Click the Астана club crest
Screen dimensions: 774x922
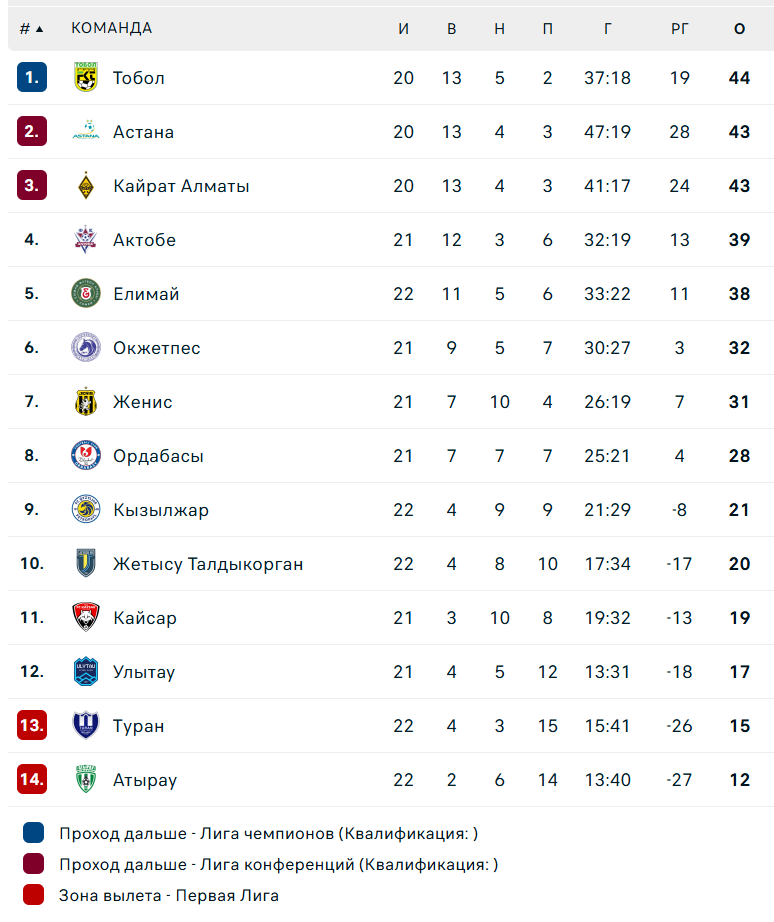click(86, 131)
